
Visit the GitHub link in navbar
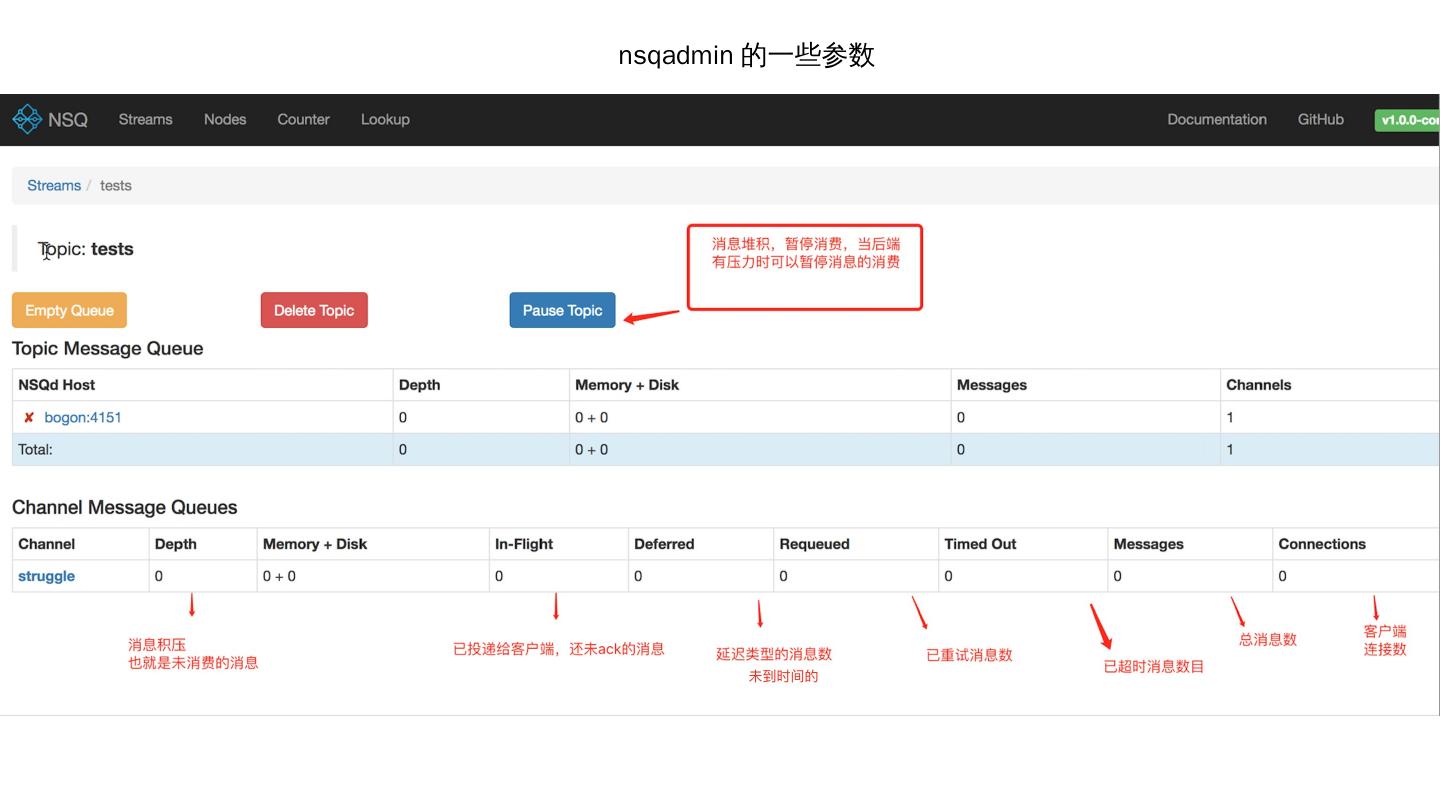click(1320, 119)
